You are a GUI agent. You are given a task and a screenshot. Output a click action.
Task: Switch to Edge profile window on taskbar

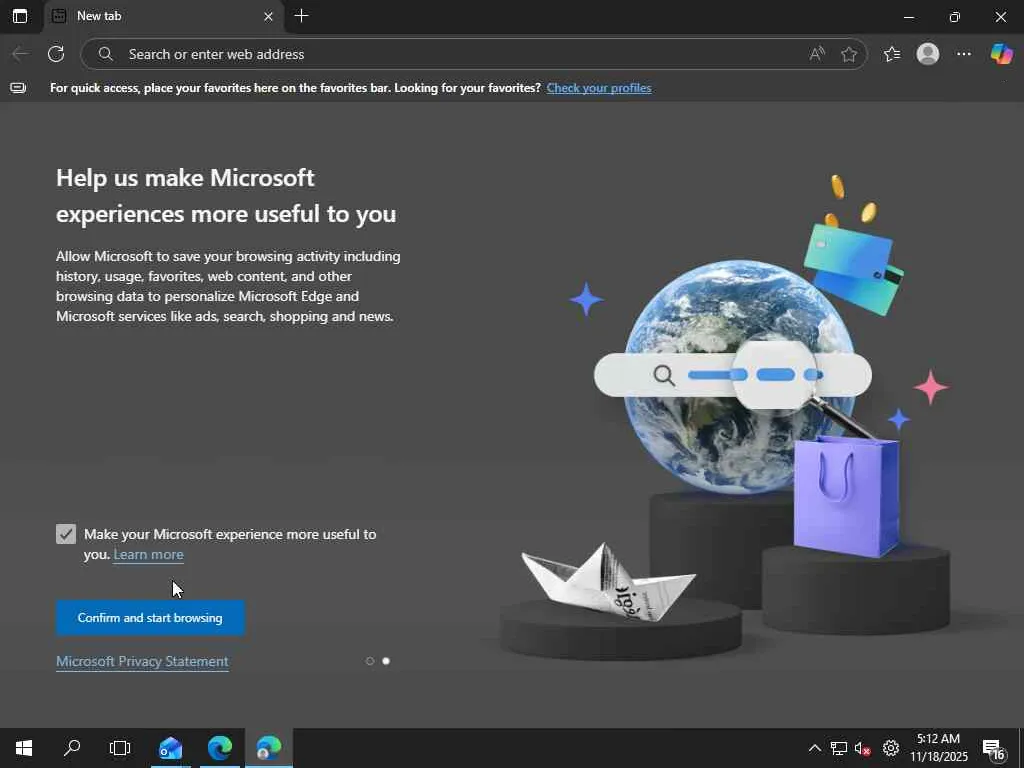[x=268, y=748]
